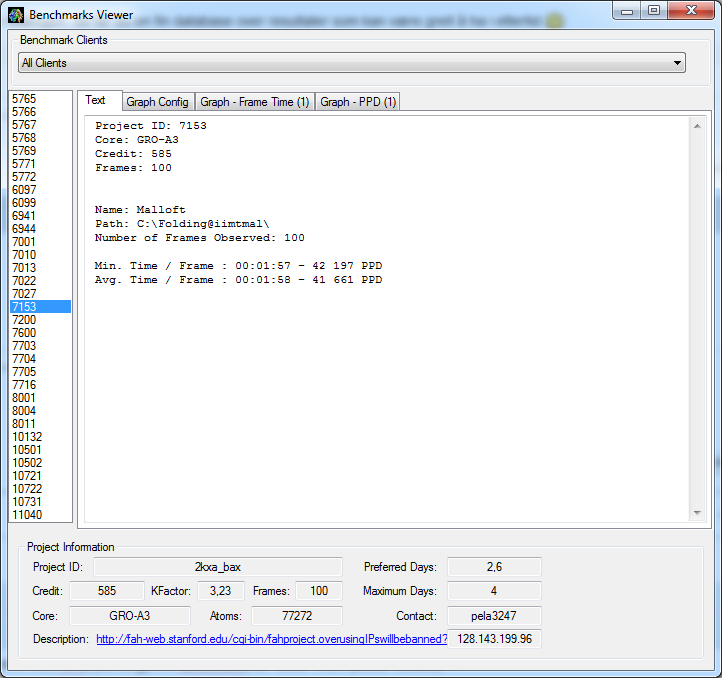Image resolution: width=722 pixels, height=678 pixels.
Task: Select project 7001 in the list
Action: 40,241
